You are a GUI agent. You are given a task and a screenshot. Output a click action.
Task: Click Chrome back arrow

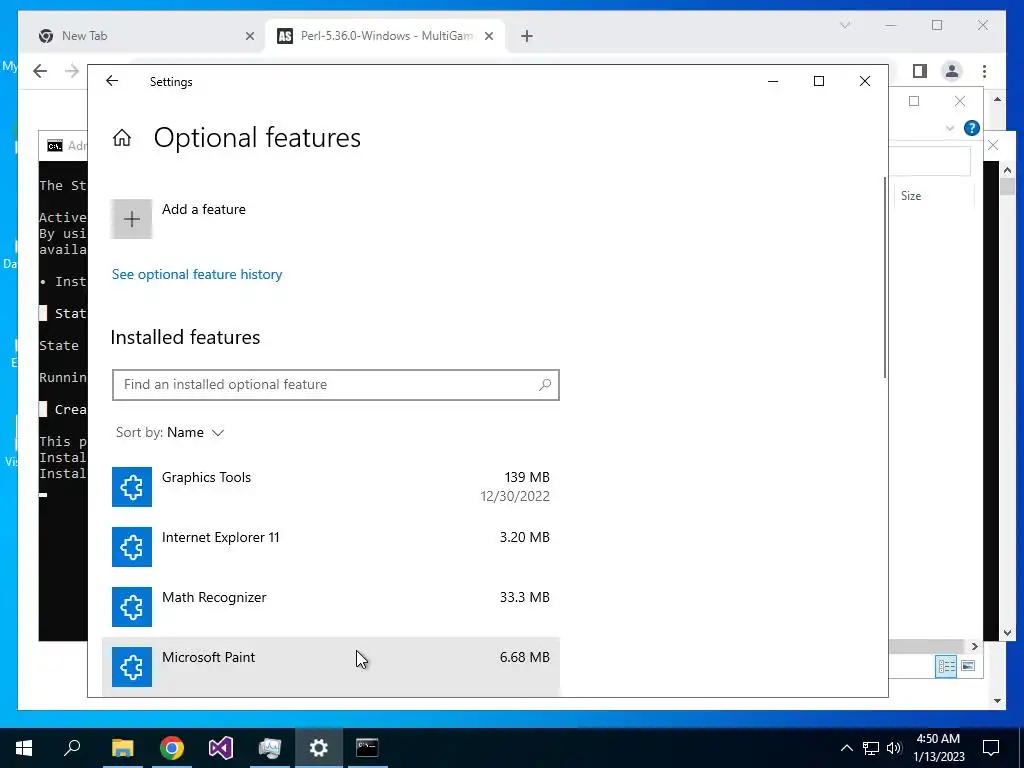[40, 71]
